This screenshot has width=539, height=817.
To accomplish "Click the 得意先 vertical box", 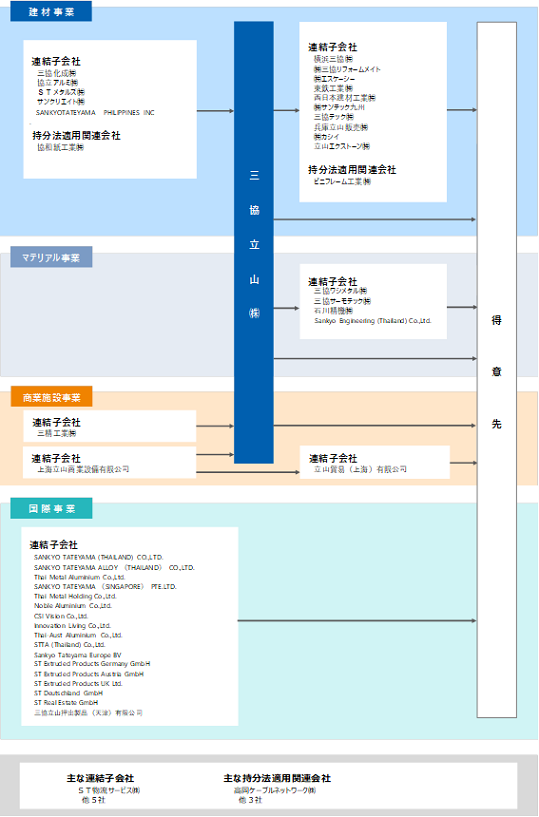I will click(497, 370).
